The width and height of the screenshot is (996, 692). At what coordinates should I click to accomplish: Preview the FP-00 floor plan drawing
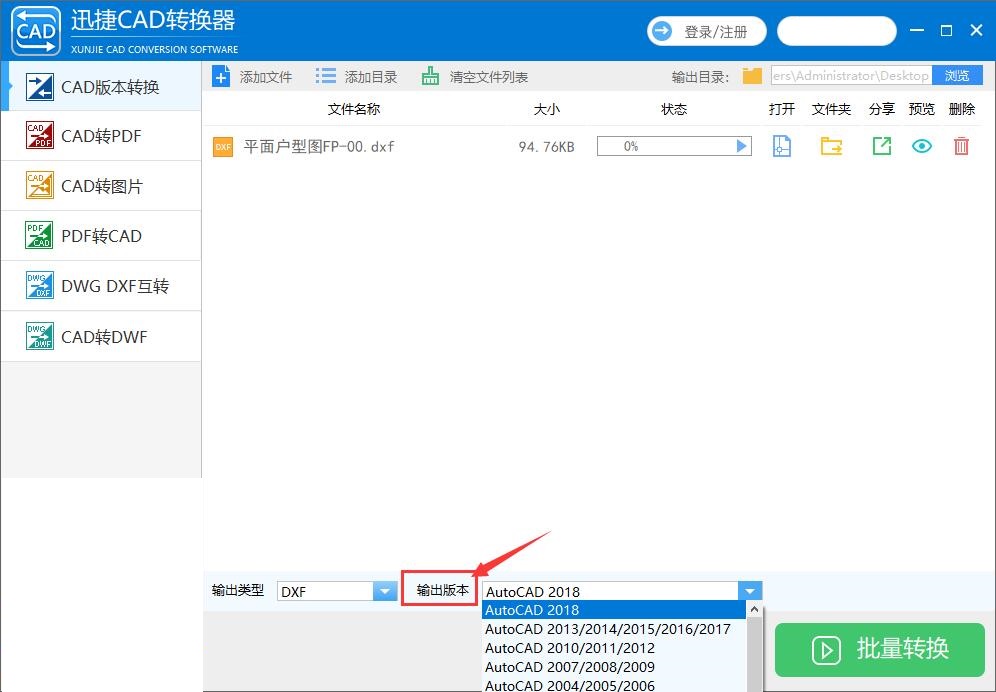pos(921,146)
